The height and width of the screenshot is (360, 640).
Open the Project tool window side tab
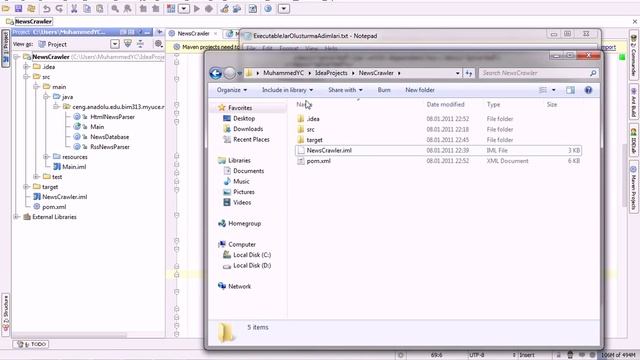point(5,47)
